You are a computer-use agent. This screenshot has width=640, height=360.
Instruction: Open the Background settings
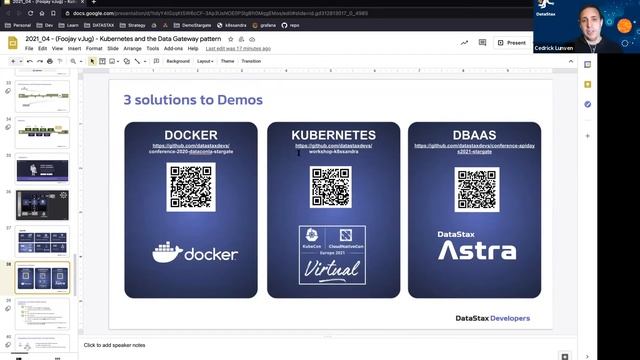pos(178,61)
